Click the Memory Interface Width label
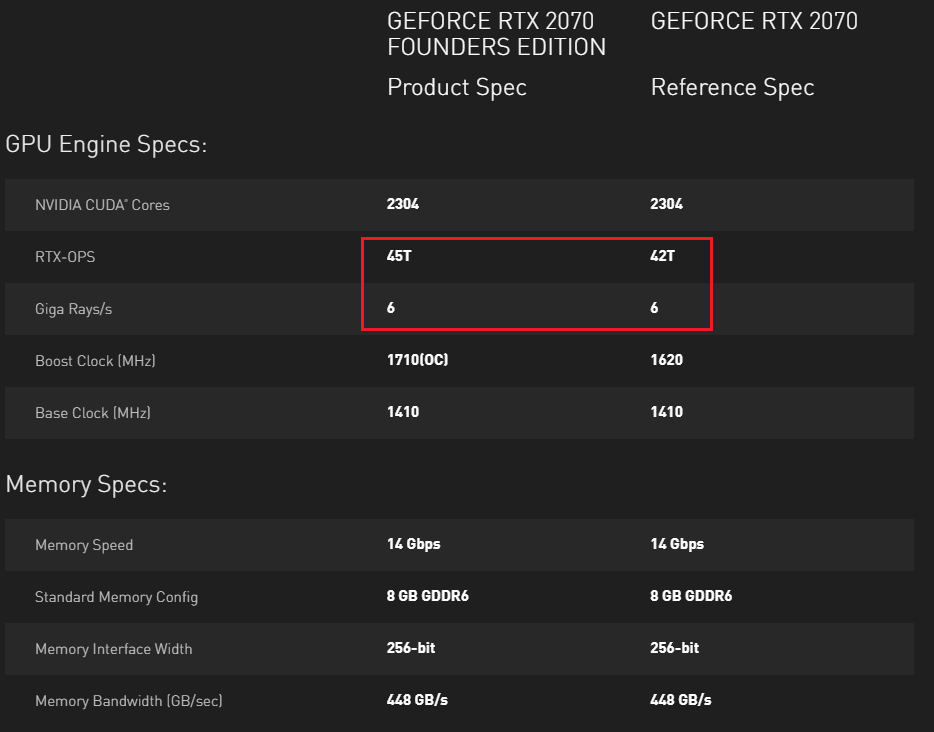This screenshot has height=732, width=934. 113,649
